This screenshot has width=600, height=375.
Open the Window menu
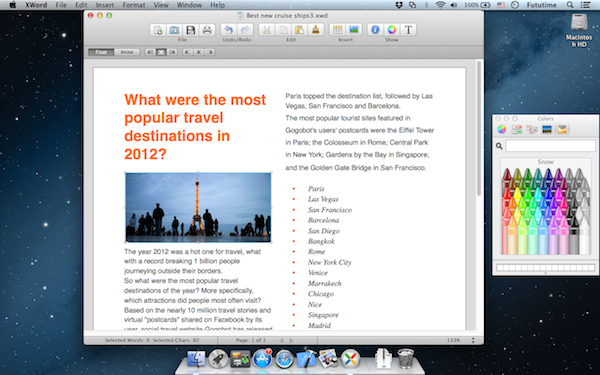point(189,5)
